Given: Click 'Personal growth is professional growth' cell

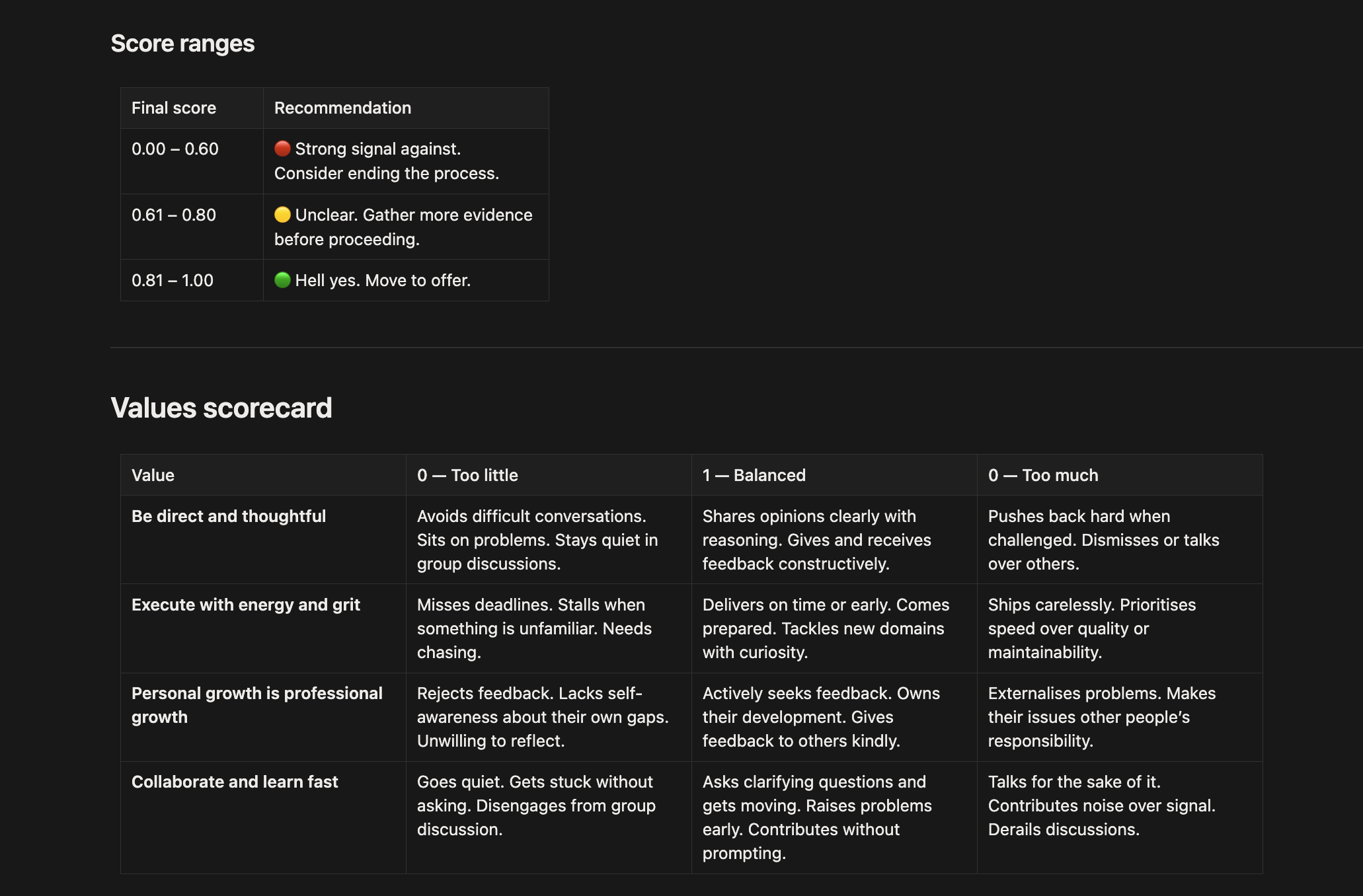Looking at the screenshot, I should click(x=257, y=705).
